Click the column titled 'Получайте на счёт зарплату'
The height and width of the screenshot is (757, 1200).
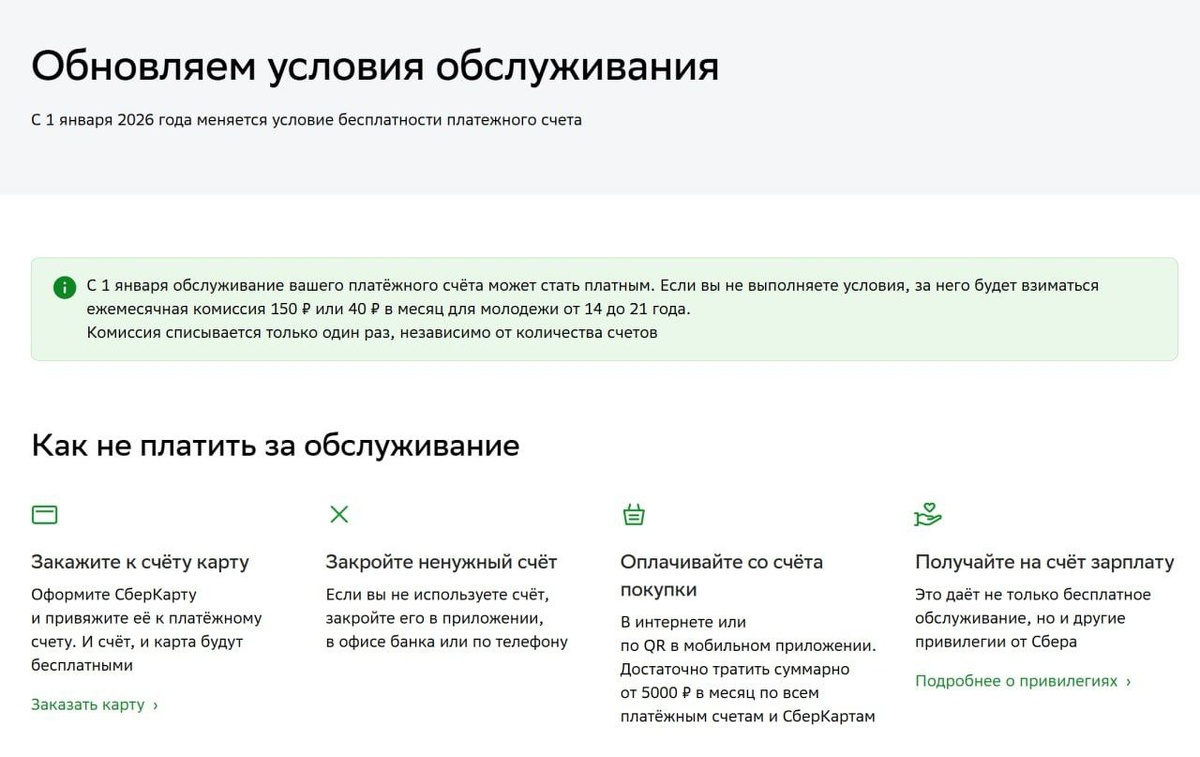click(1043, 562)
